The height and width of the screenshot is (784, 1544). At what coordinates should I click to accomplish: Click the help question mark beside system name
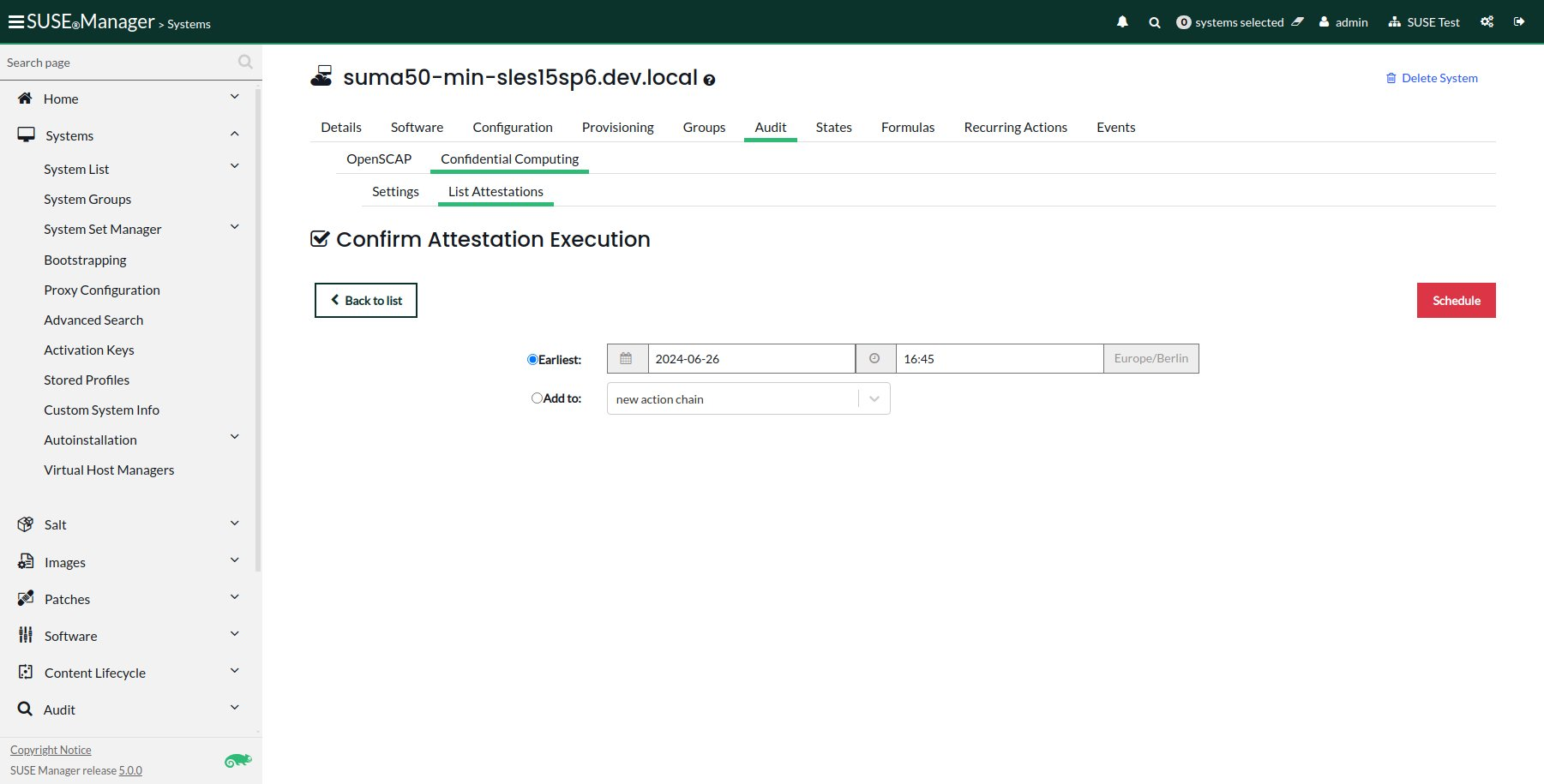coord(709,80)
